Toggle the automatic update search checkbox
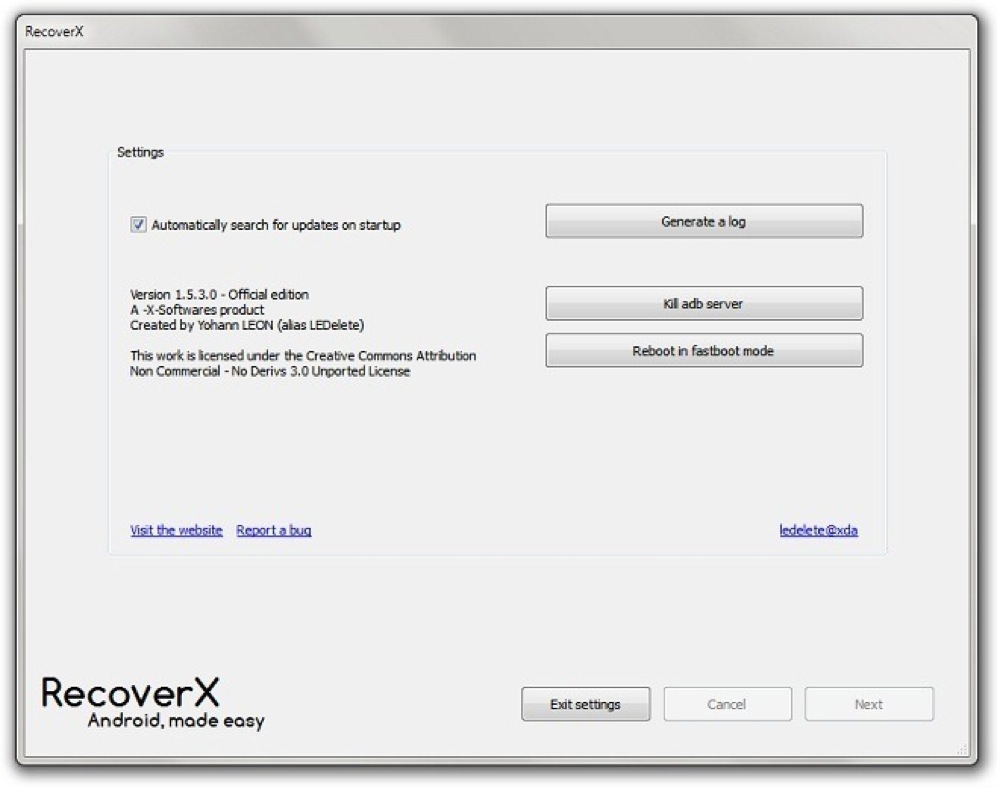Screen dimensions: 1000x788 point(138,225)
